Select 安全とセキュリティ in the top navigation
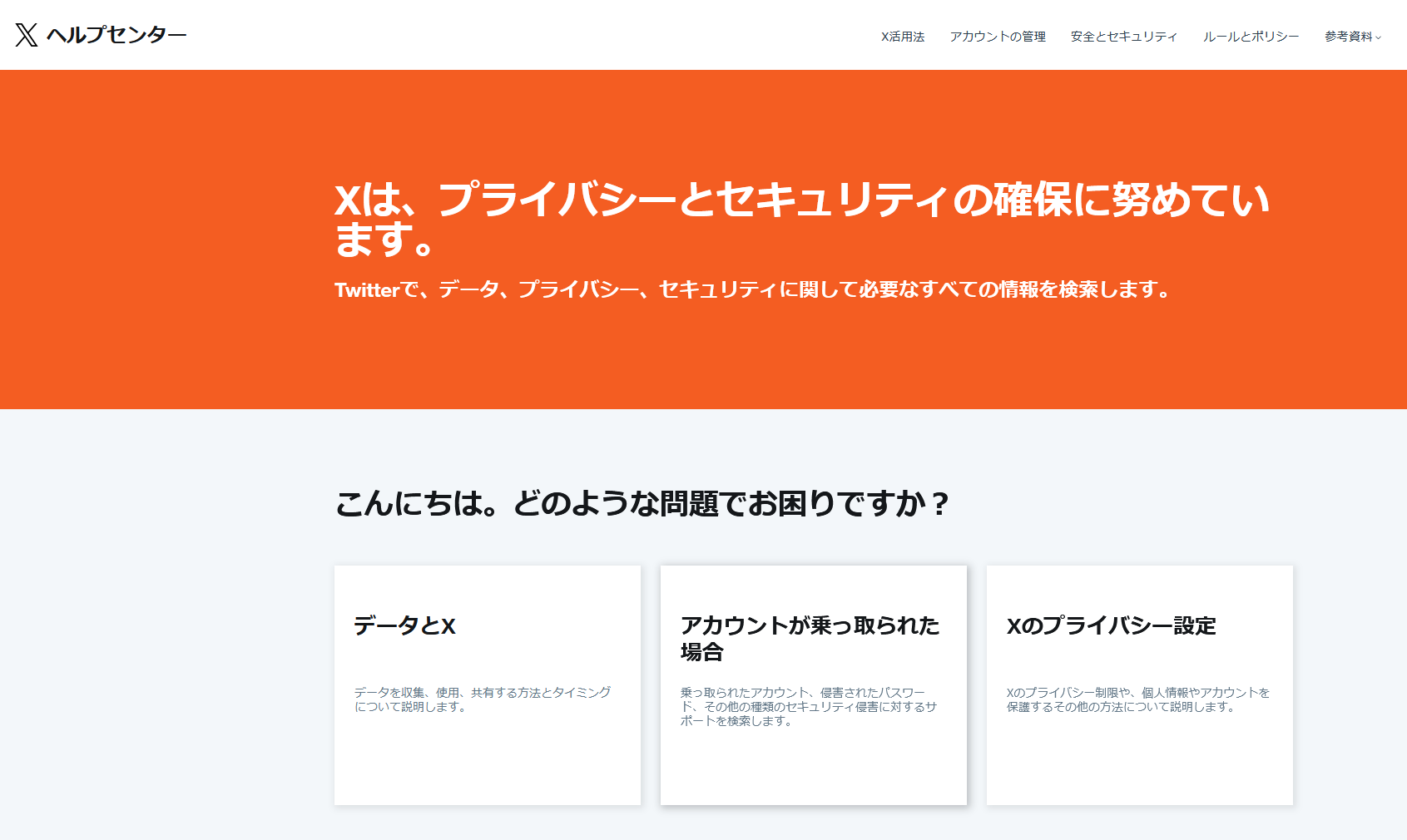This screenshot has height=840, width=1407. pyautogui.click(x=1124, y=37)
